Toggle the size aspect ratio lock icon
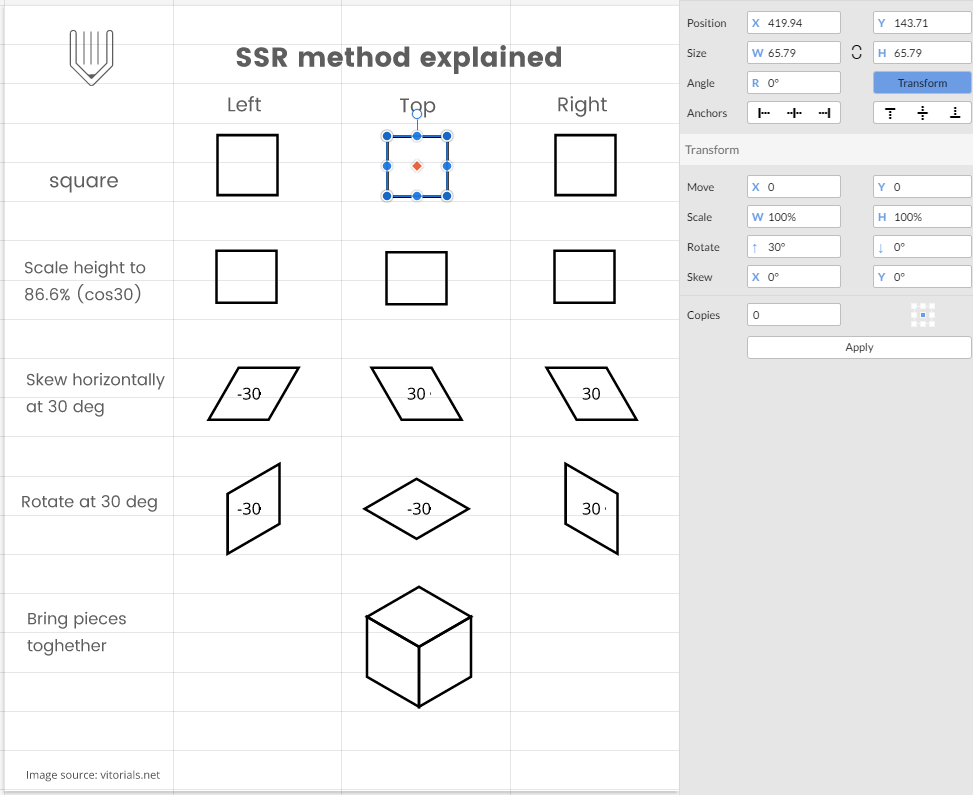Viewport: 973px width, 795px height. (x=856, y=53)
